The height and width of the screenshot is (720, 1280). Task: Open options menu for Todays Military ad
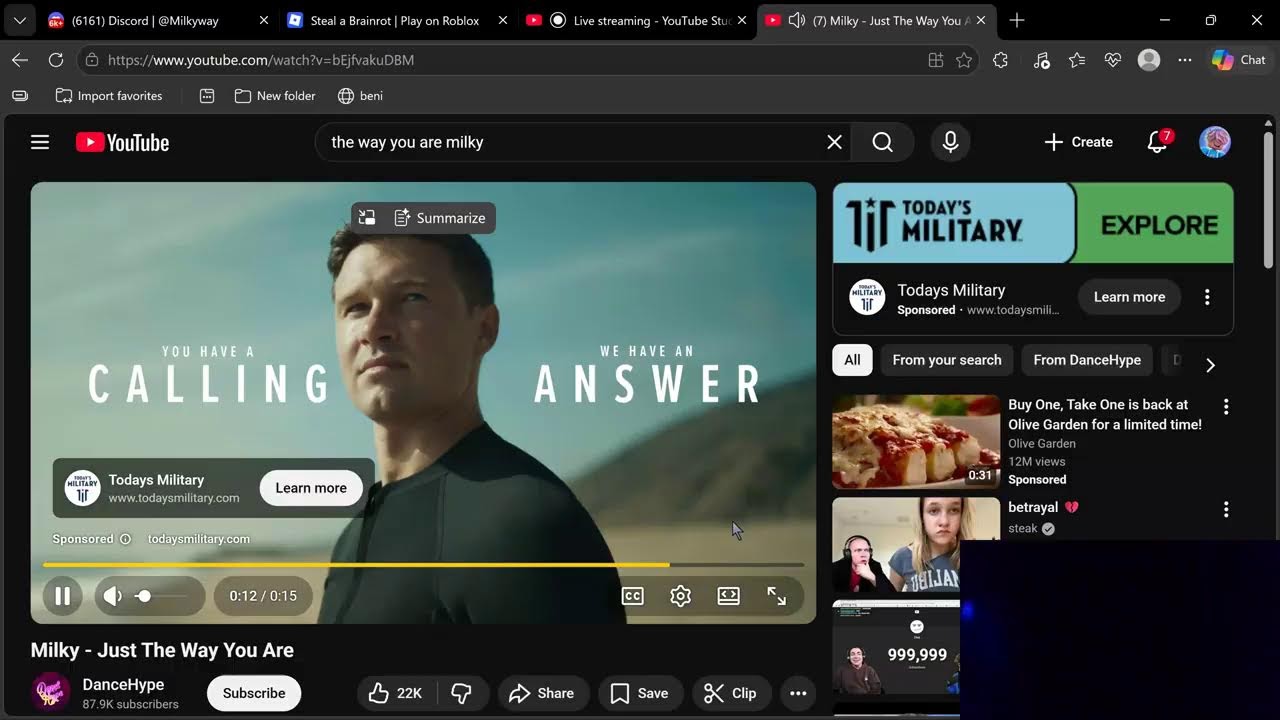(1207, 297)
